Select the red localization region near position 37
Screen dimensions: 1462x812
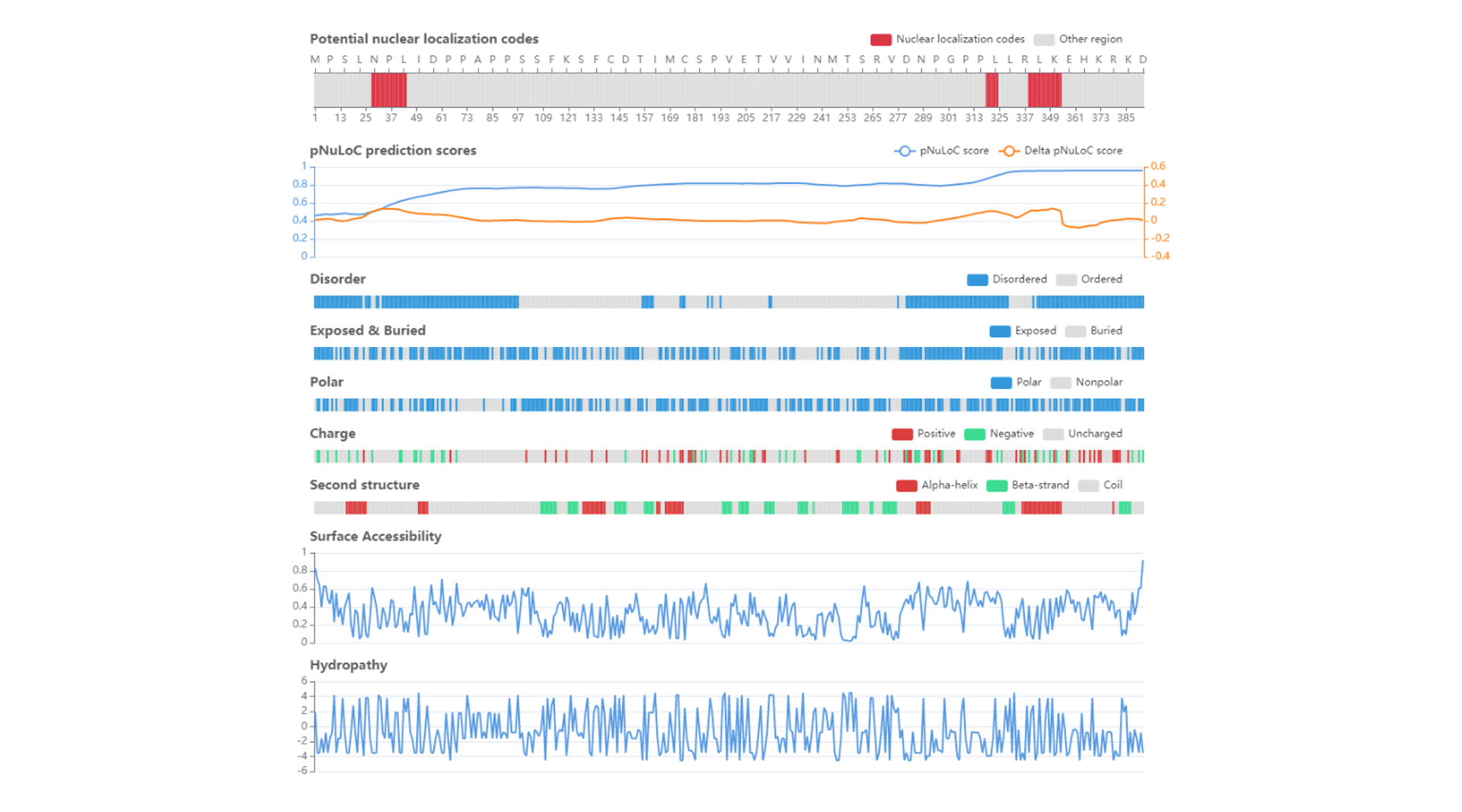(389, 90)
